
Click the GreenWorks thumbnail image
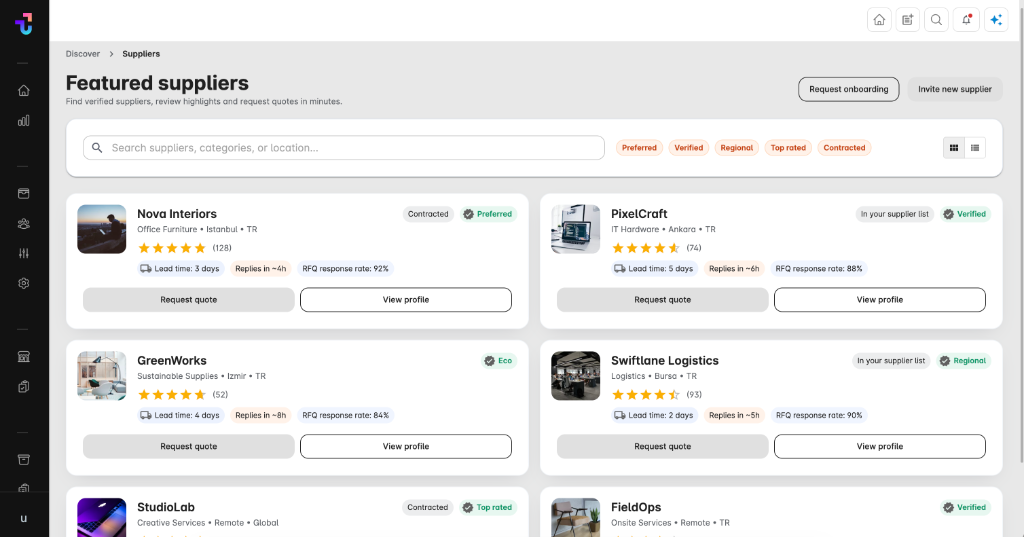(x=102, y=376)
